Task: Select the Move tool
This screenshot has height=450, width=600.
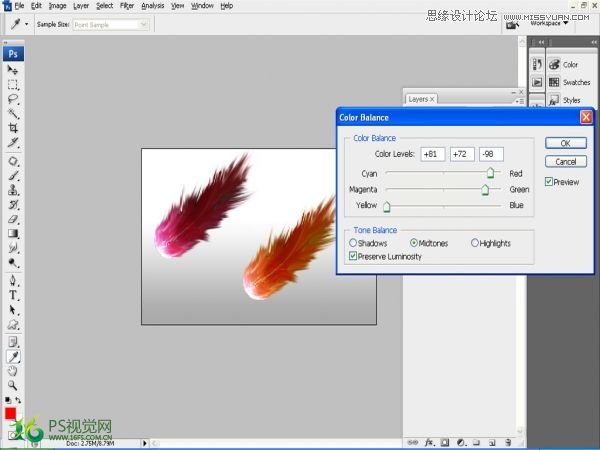Action: [x=13, y=70]
